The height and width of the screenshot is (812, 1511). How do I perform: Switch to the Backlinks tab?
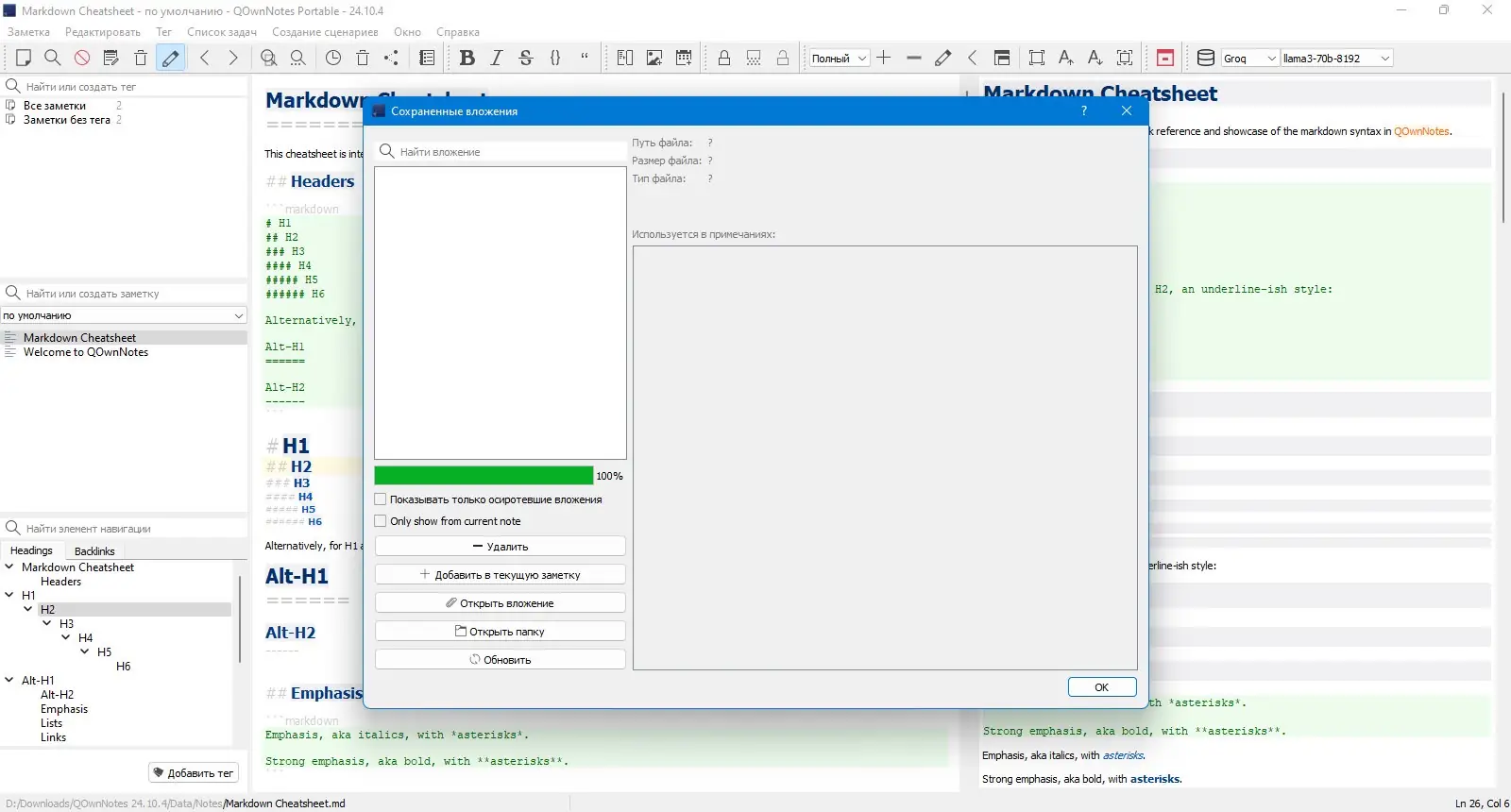(94, 551)
